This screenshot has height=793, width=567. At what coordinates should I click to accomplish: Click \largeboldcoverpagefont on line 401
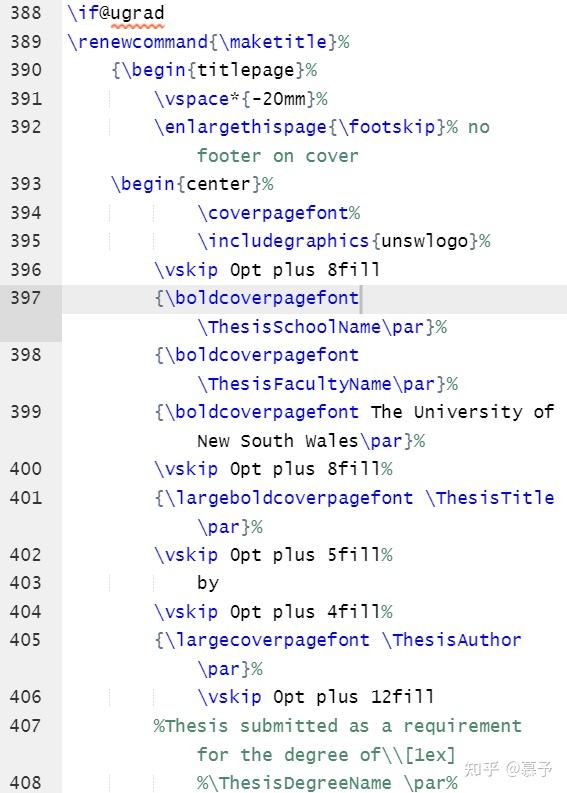point(289,498)
